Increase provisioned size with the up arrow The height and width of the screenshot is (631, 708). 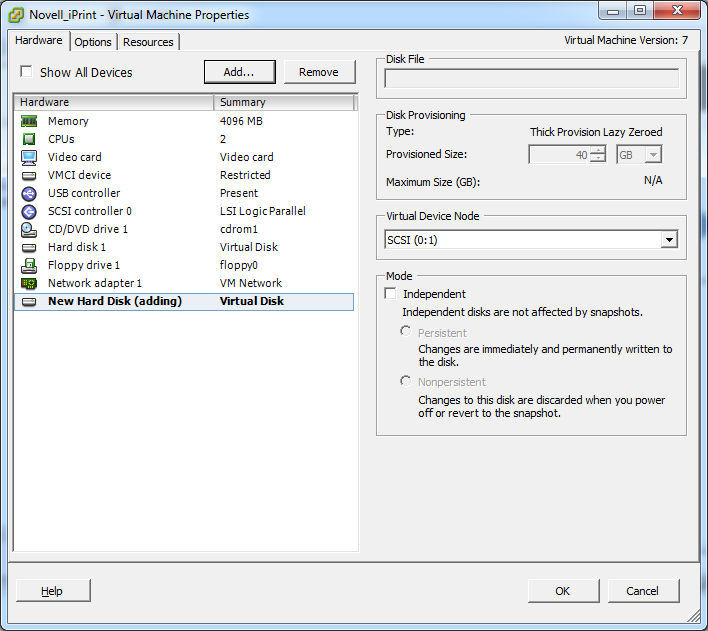coord(598,150)
